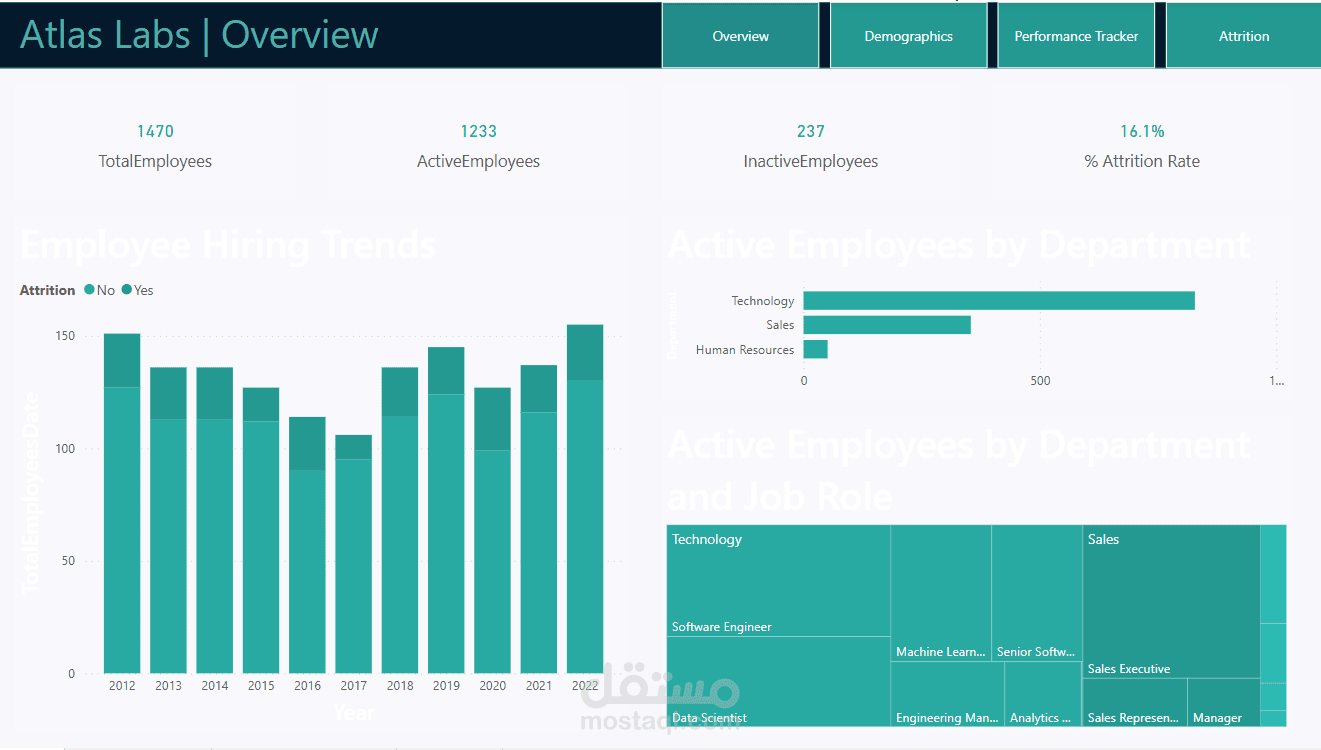Click the 'Sales' department axis label
The height and width of the screenshot is (750, 1321).
[780, 325]
